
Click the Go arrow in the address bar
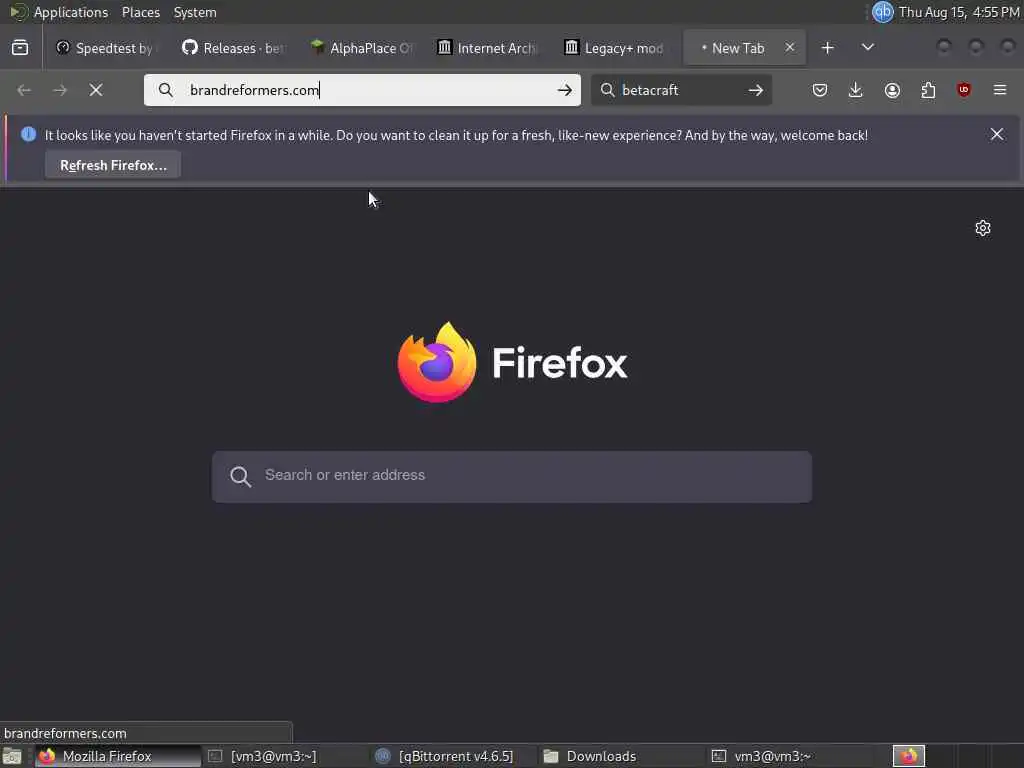tap(565, 90)
